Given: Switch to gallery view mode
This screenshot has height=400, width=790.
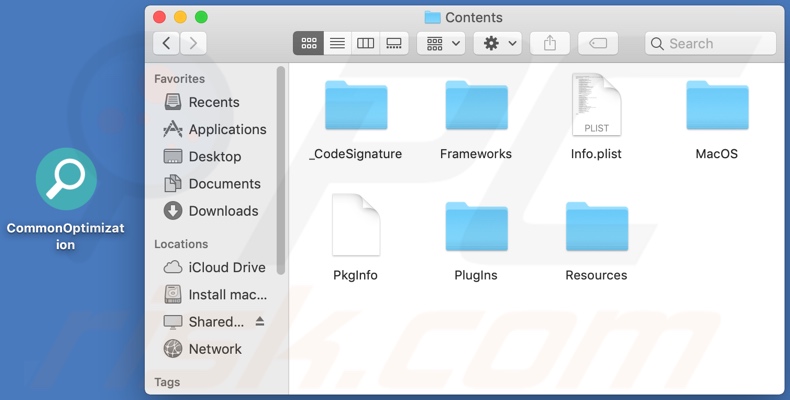Looking at the screenshot, I should pyautogui.click(x=394, y=43).
